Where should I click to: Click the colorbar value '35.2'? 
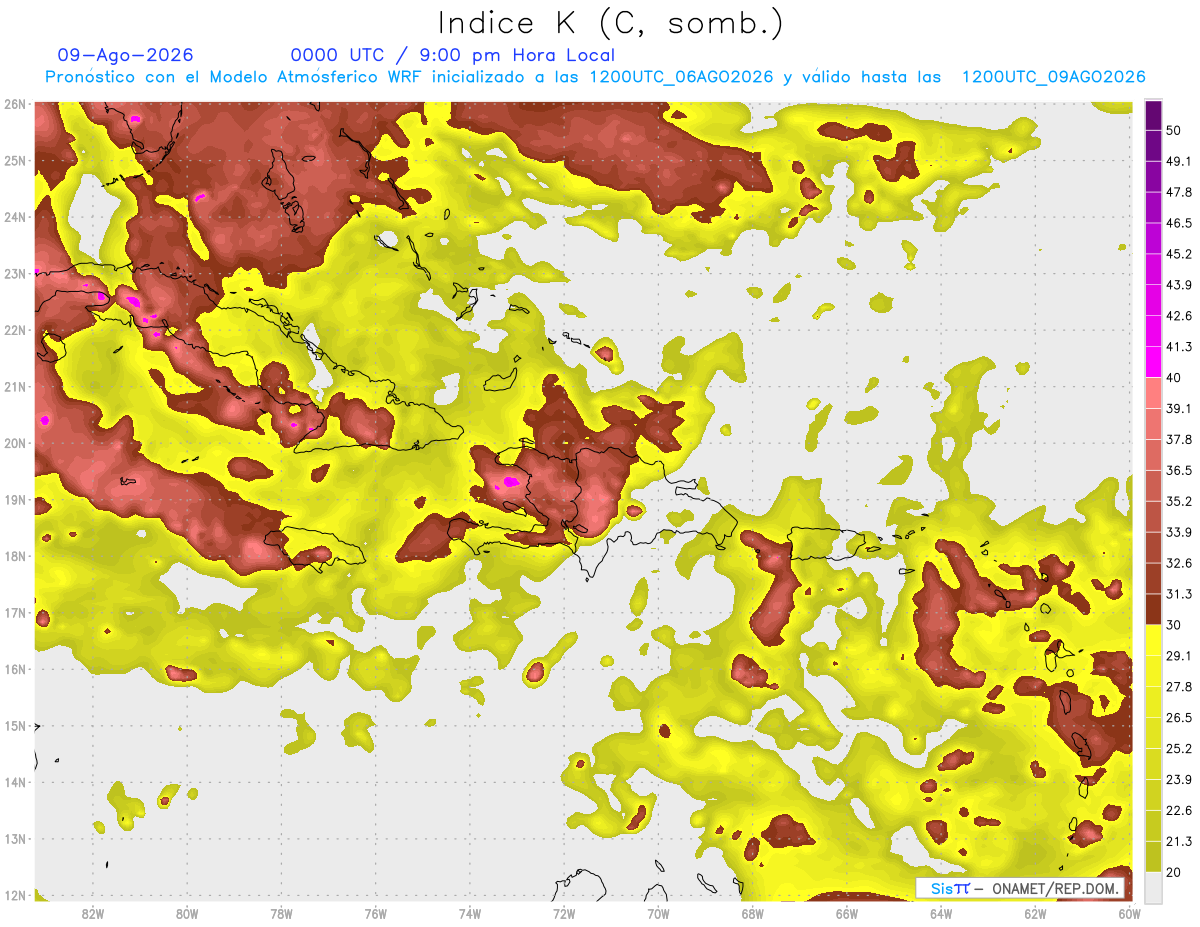click(1180, 501)
